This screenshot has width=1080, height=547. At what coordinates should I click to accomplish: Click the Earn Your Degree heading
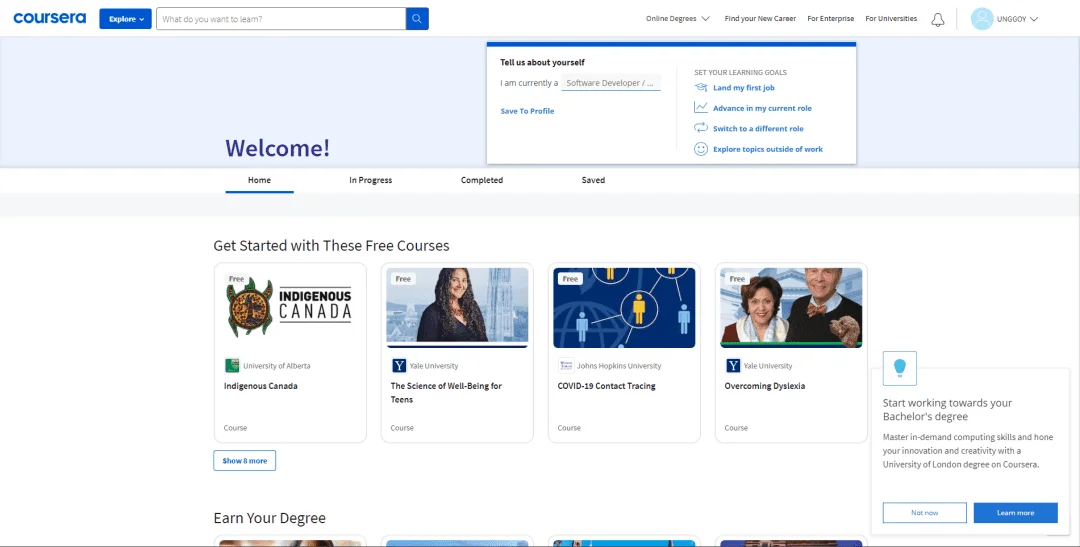coord(269,518)
